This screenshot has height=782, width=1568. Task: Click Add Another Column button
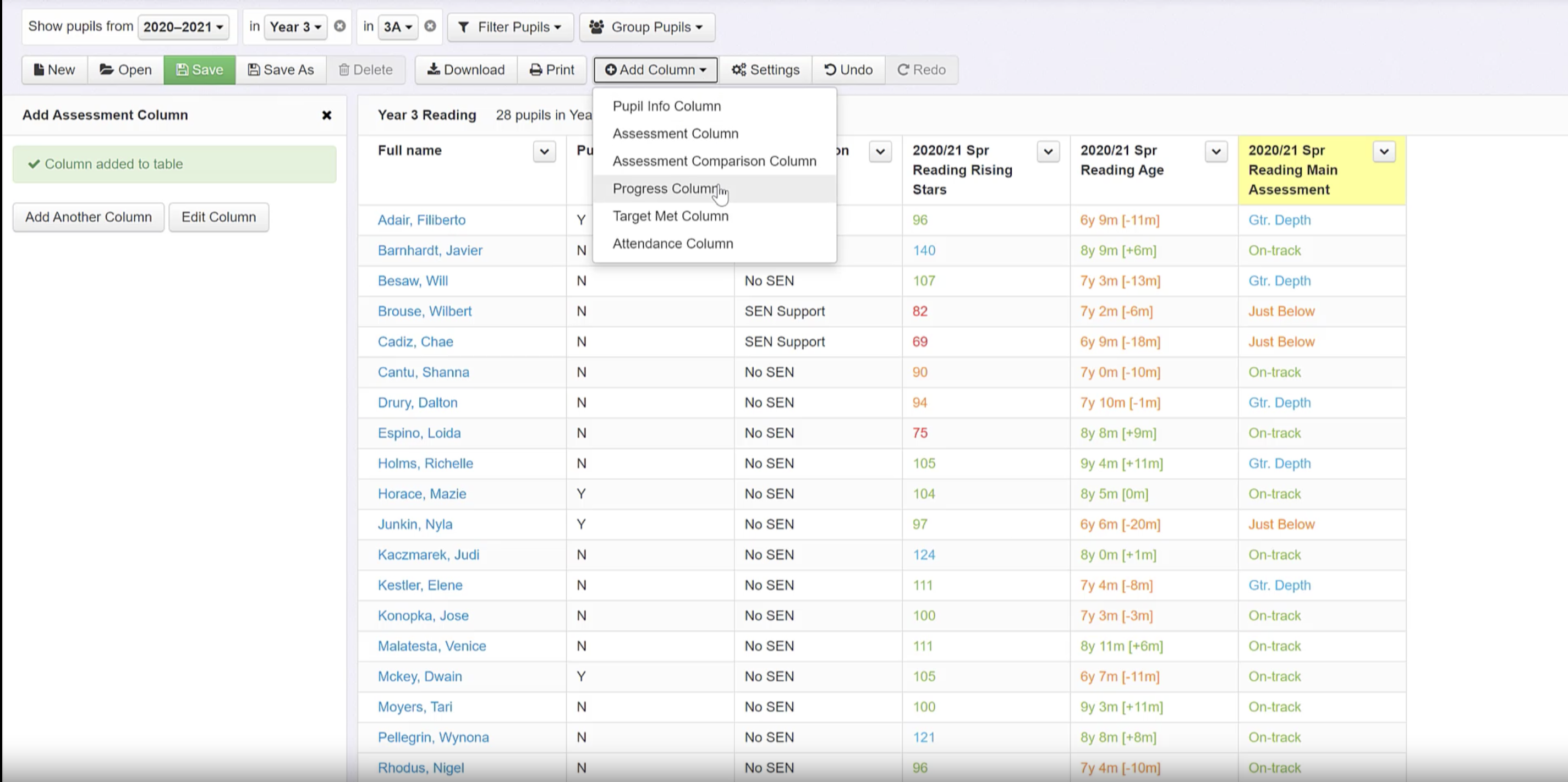pyautogui.click(x=88, y=217)
